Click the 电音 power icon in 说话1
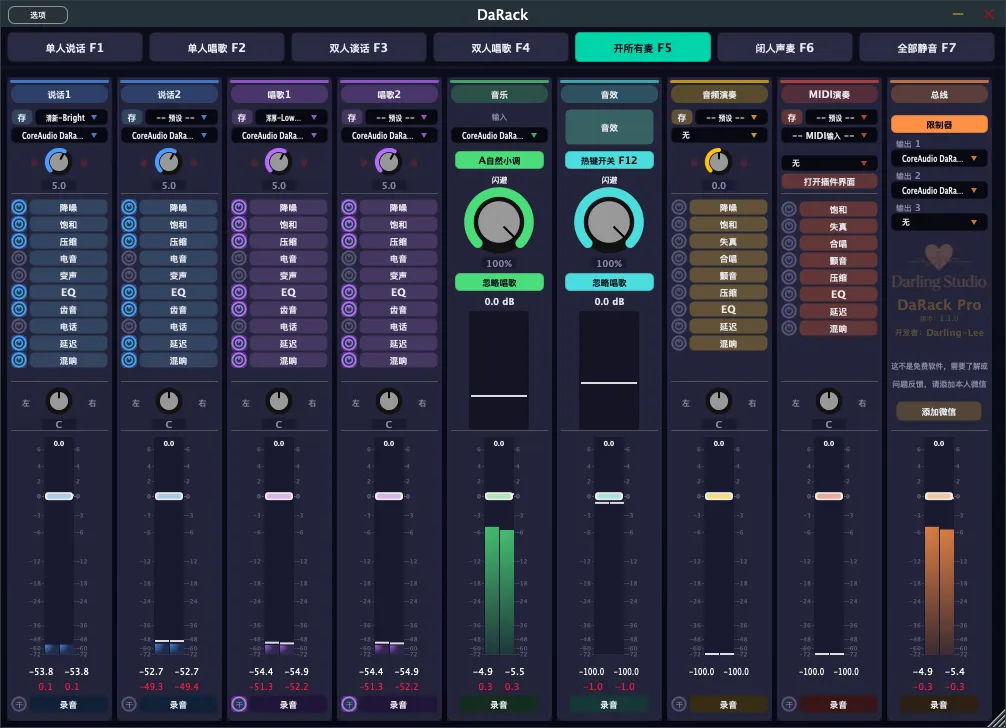This screenshot has height=728, width=1006. click(19, 258)
